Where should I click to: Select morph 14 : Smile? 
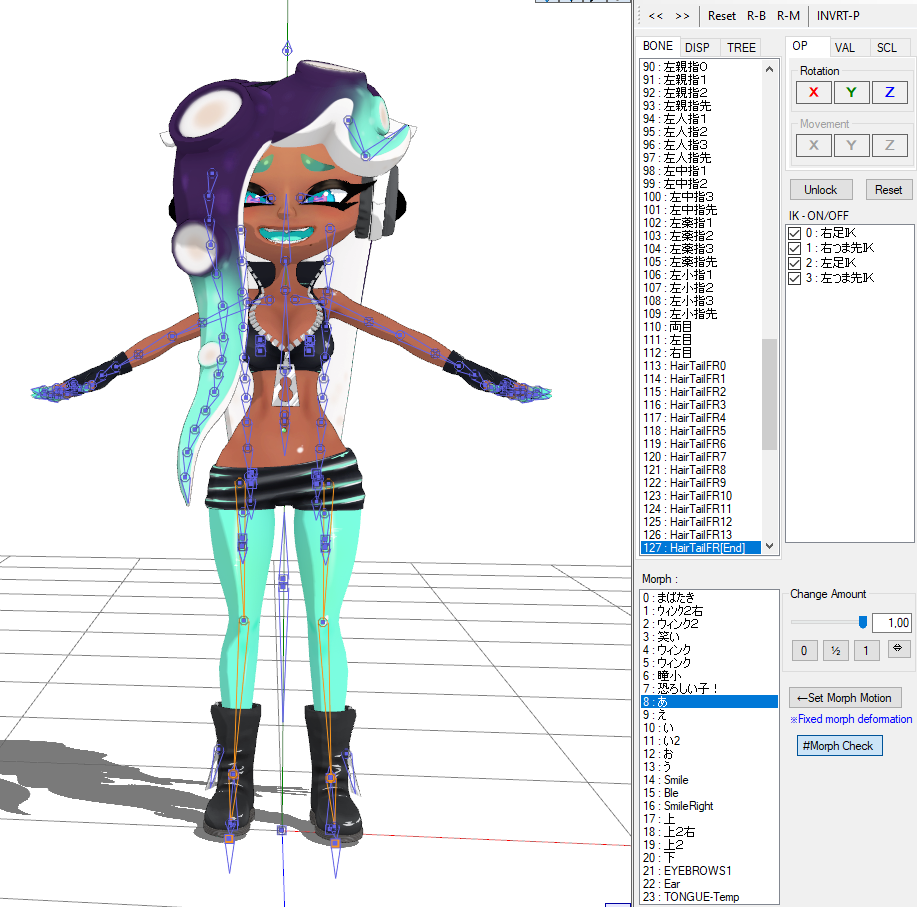709,780
